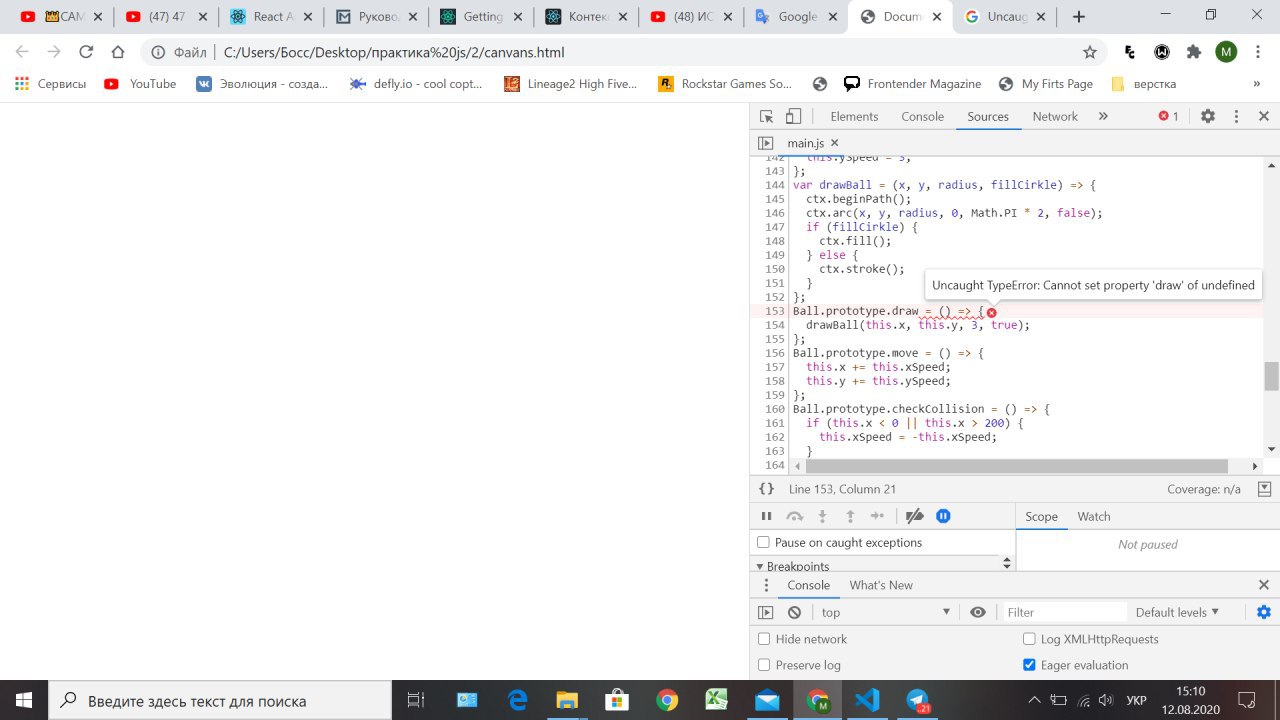1280x720 pixels.
Task: Show the Sources navigator pane
Action: tap(765, 143)
